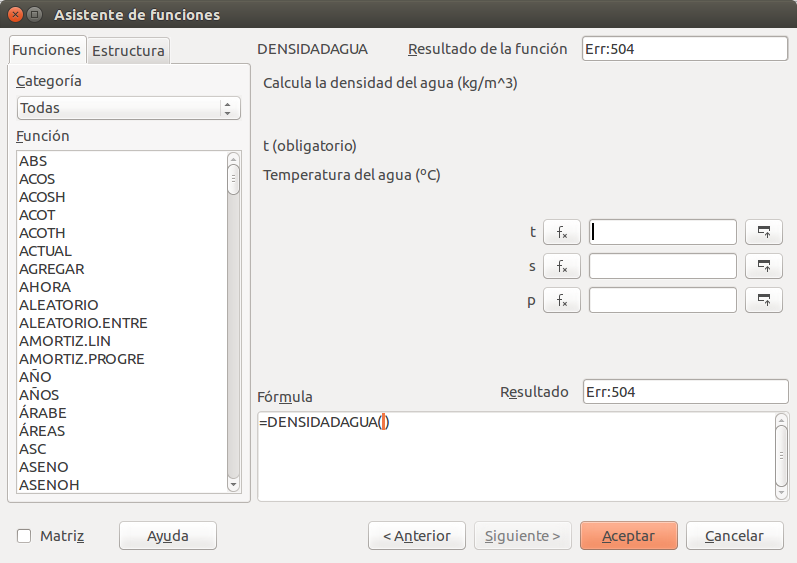
Task: Select the Resultado de la función field
Action: [685, 49]
